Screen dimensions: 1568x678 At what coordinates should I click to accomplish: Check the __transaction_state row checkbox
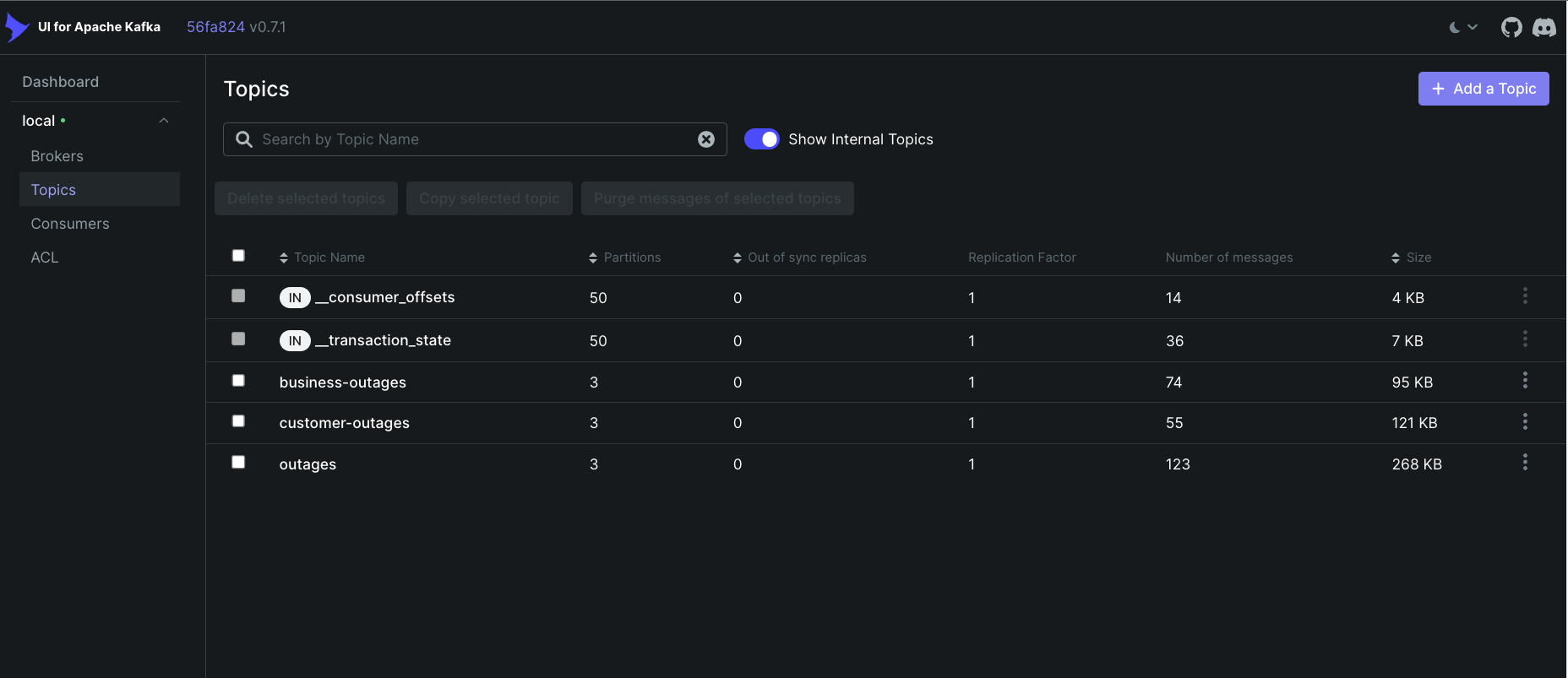(x=238, y=339)
